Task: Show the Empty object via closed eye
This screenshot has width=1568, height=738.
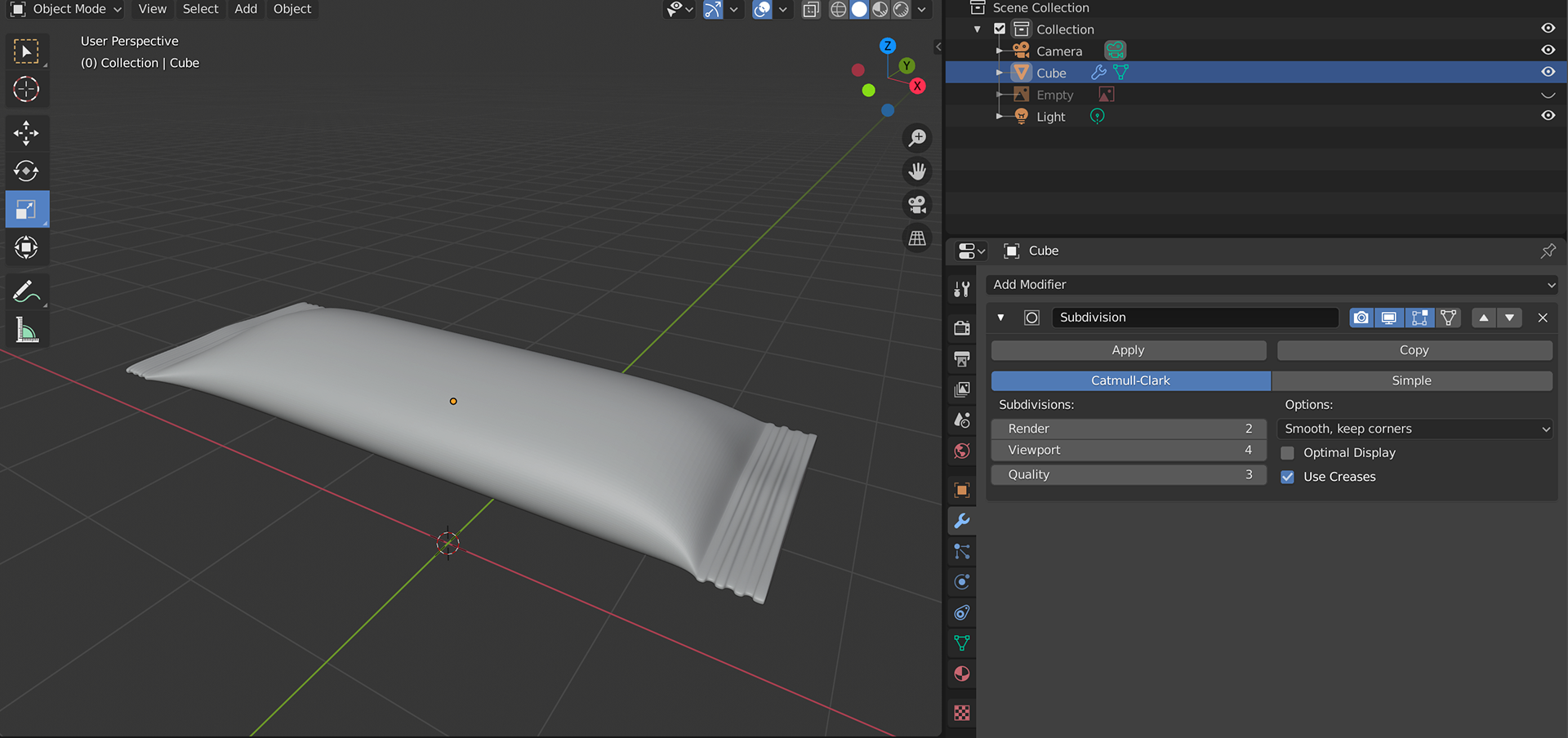Action: [x=1548, y=95]
